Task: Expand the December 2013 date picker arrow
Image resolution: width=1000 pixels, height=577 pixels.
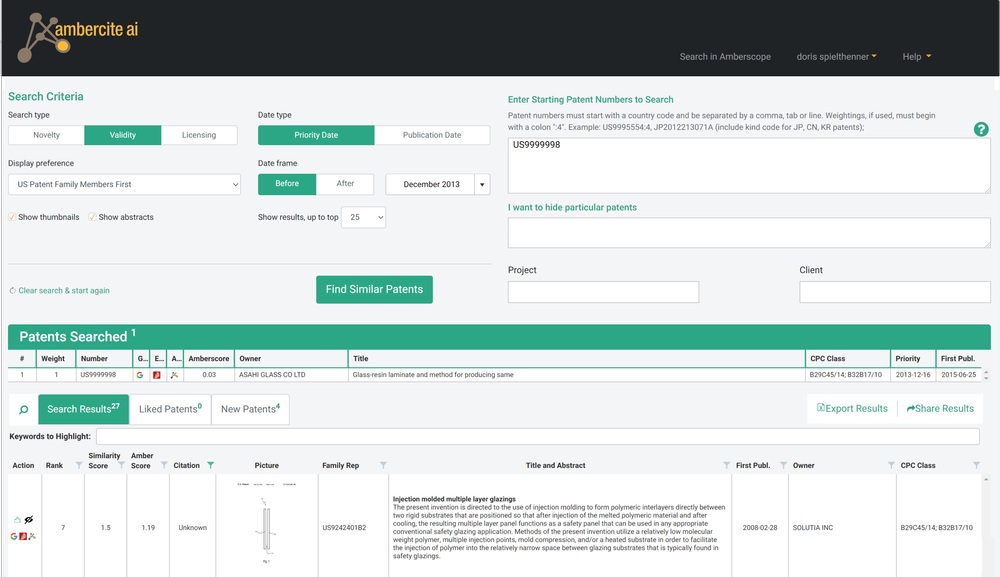Action: tap(482, 184)
